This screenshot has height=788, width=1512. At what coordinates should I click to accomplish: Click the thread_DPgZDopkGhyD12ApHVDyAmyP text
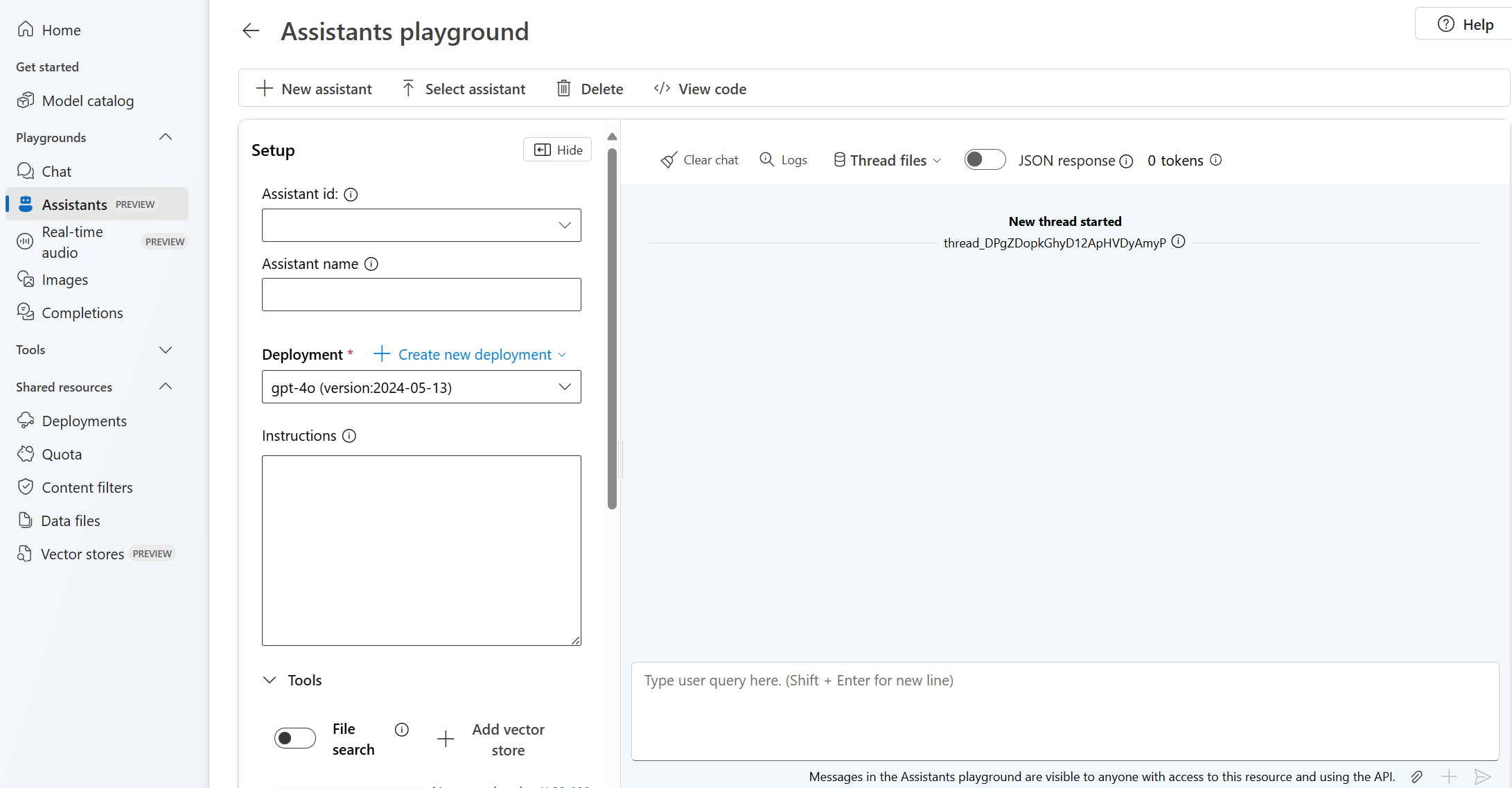click(1055, 243)
